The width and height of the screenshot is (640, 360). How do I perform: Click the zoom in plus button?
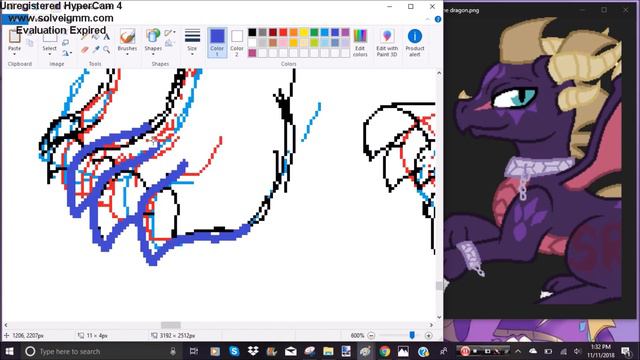tap(429, 336)
